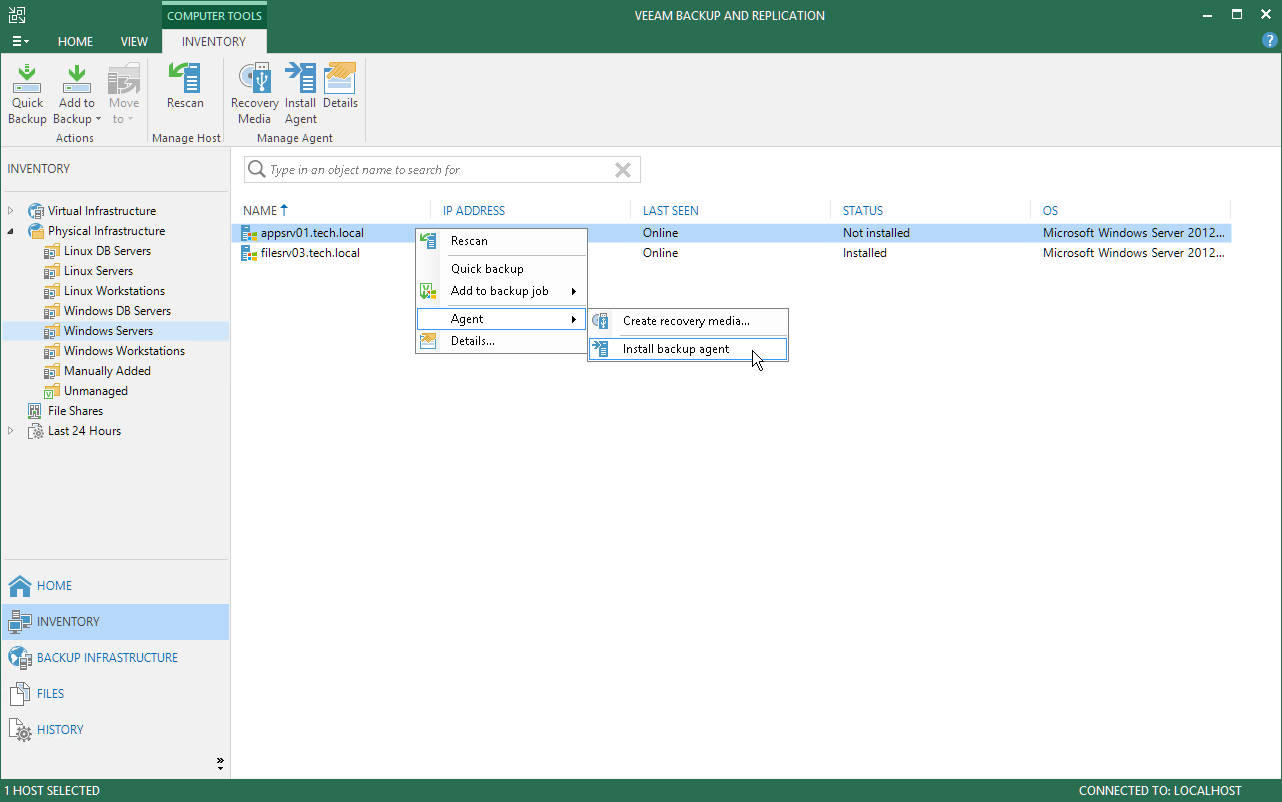
Task: Switch to the Inventory ribbon tab
Action: 214,42
